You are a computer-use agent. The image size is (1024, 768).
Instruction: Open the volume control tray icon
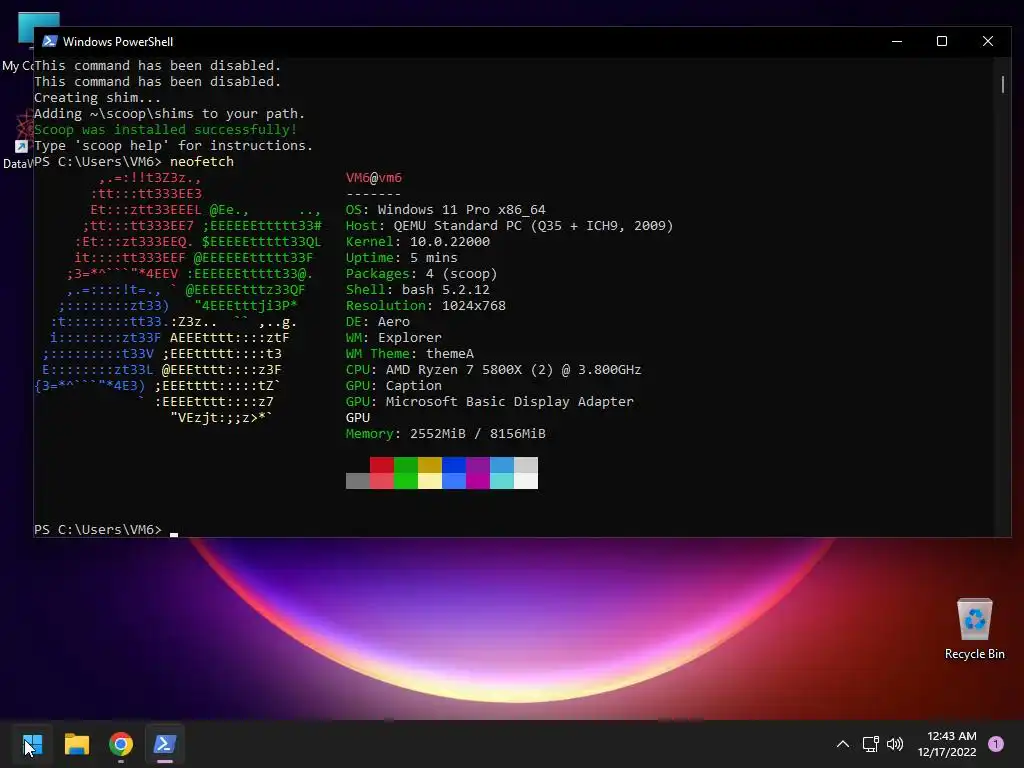pyautogui.click(x=895, y=744)
